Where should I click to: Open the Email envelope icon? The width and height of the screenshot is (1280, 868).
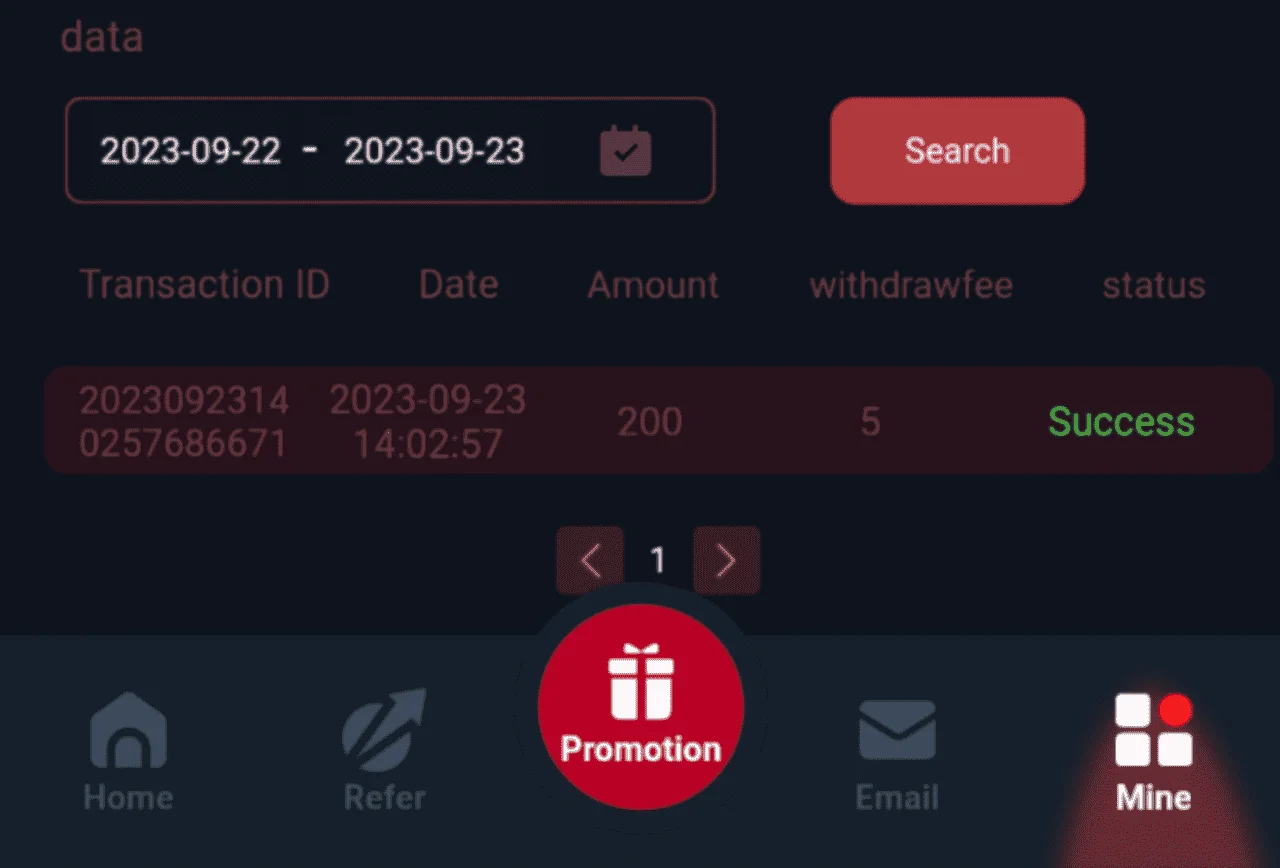tap(897, 730)
